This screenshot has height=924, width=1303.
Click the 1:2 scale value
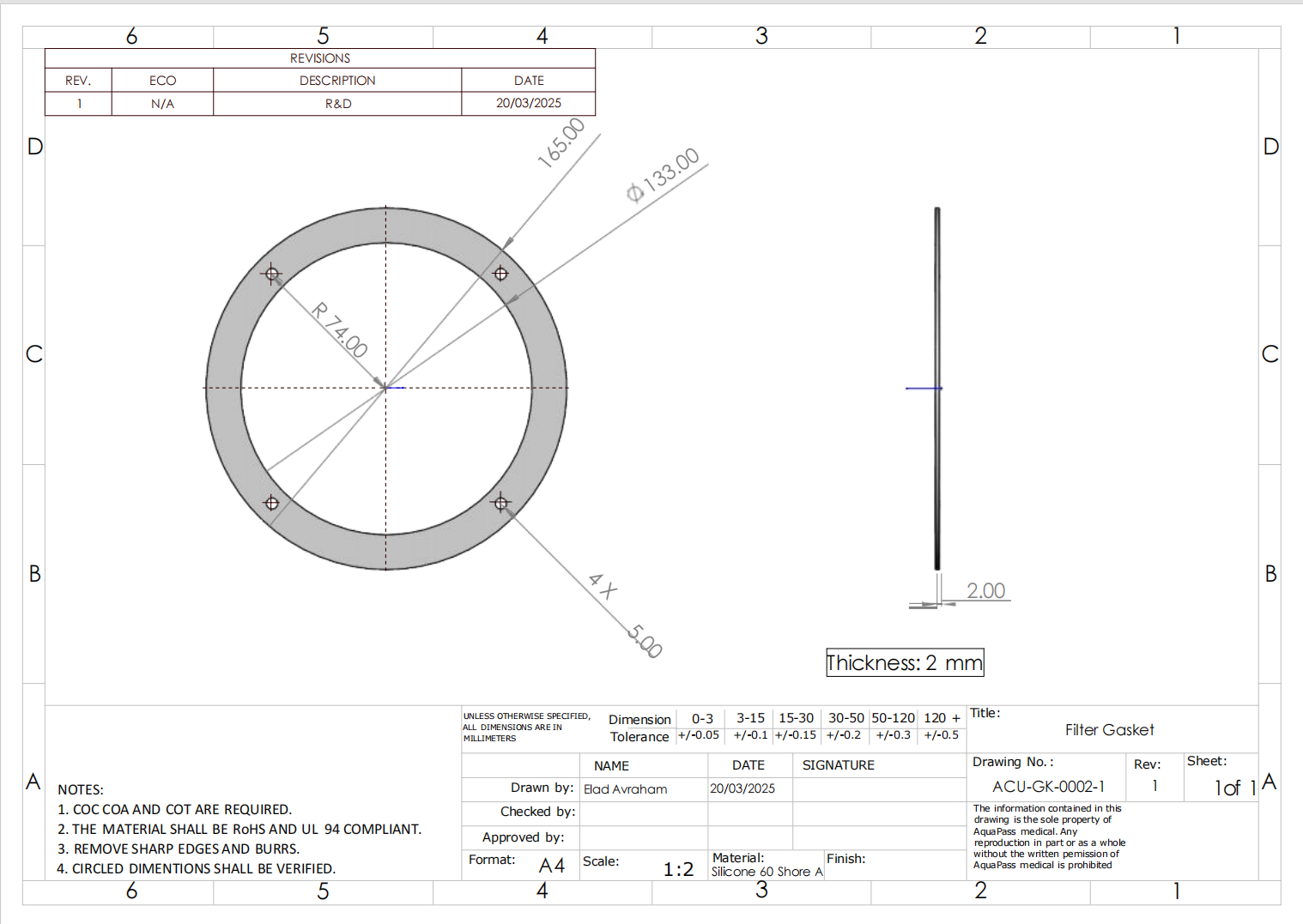(x=678, y=869)
